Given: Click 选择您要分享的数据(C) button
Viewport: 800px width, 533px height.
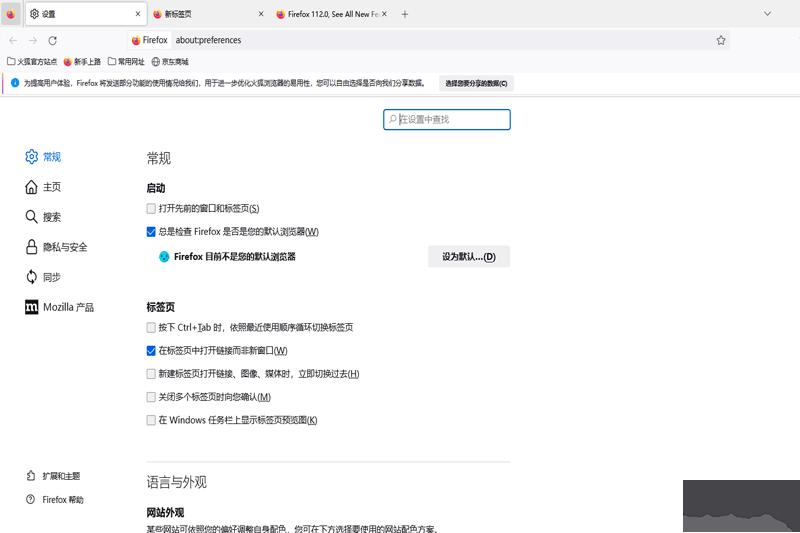Looking at the screenshot, I should click(476, 83).
